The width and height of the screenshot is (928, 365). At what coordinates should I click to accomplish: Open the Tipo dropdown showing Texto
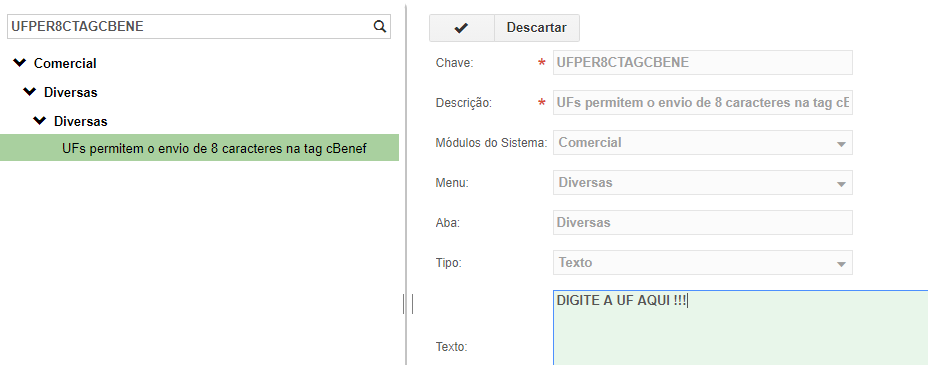[703, 262]
